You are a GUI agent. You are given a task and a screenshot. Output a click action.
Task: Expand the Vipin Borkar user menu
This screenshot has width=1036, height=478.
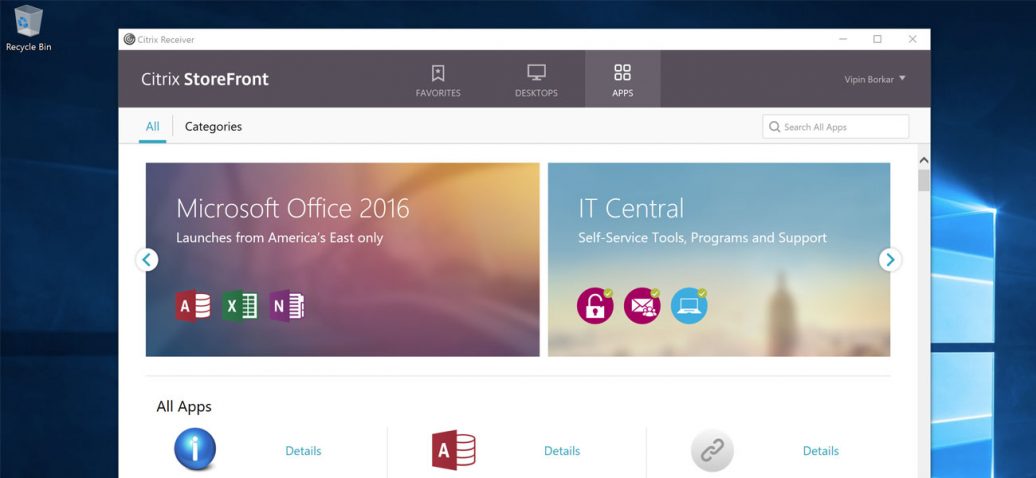click(x=874, y=79)
